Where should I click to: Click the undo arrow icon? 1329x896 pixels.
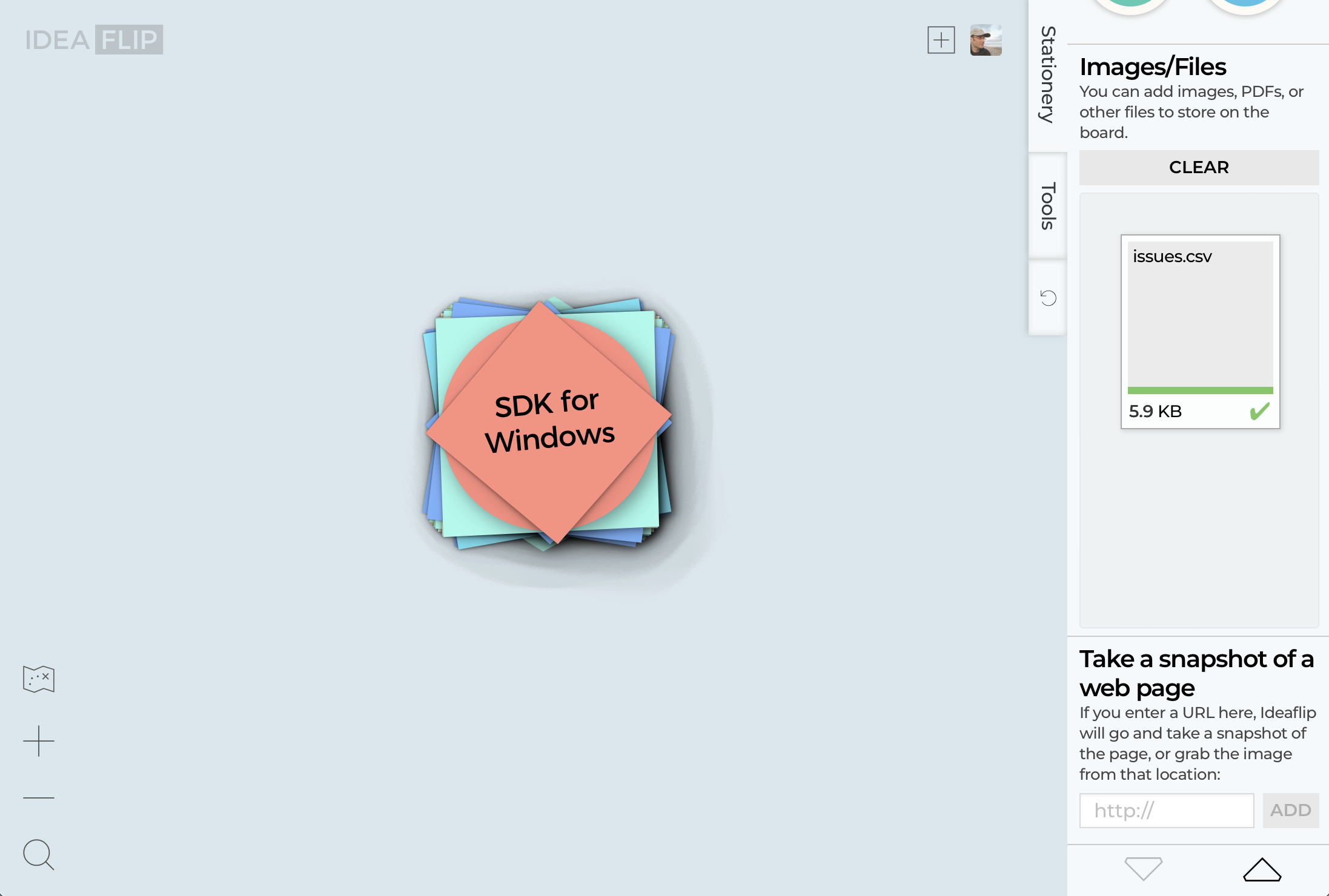tap(1048, 298)
